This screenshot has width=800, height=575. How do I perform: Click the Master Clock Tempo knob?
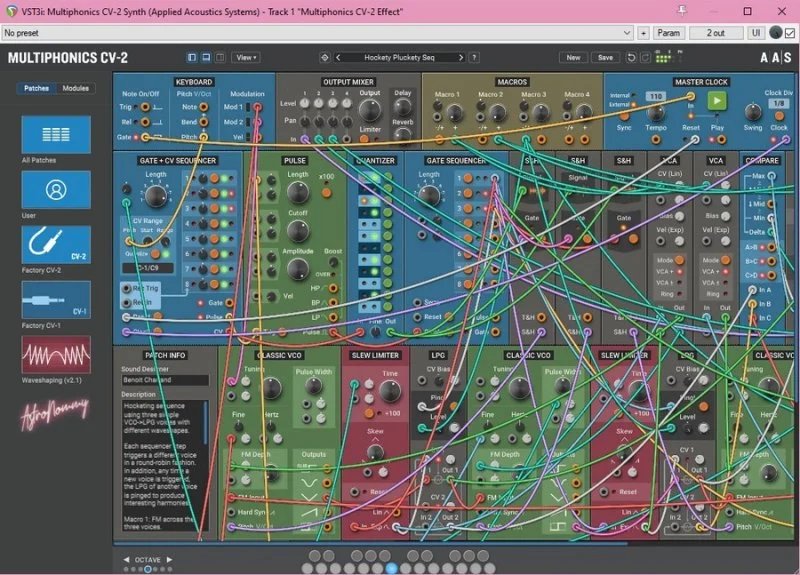pyautogui.click(x=656, y=113)
